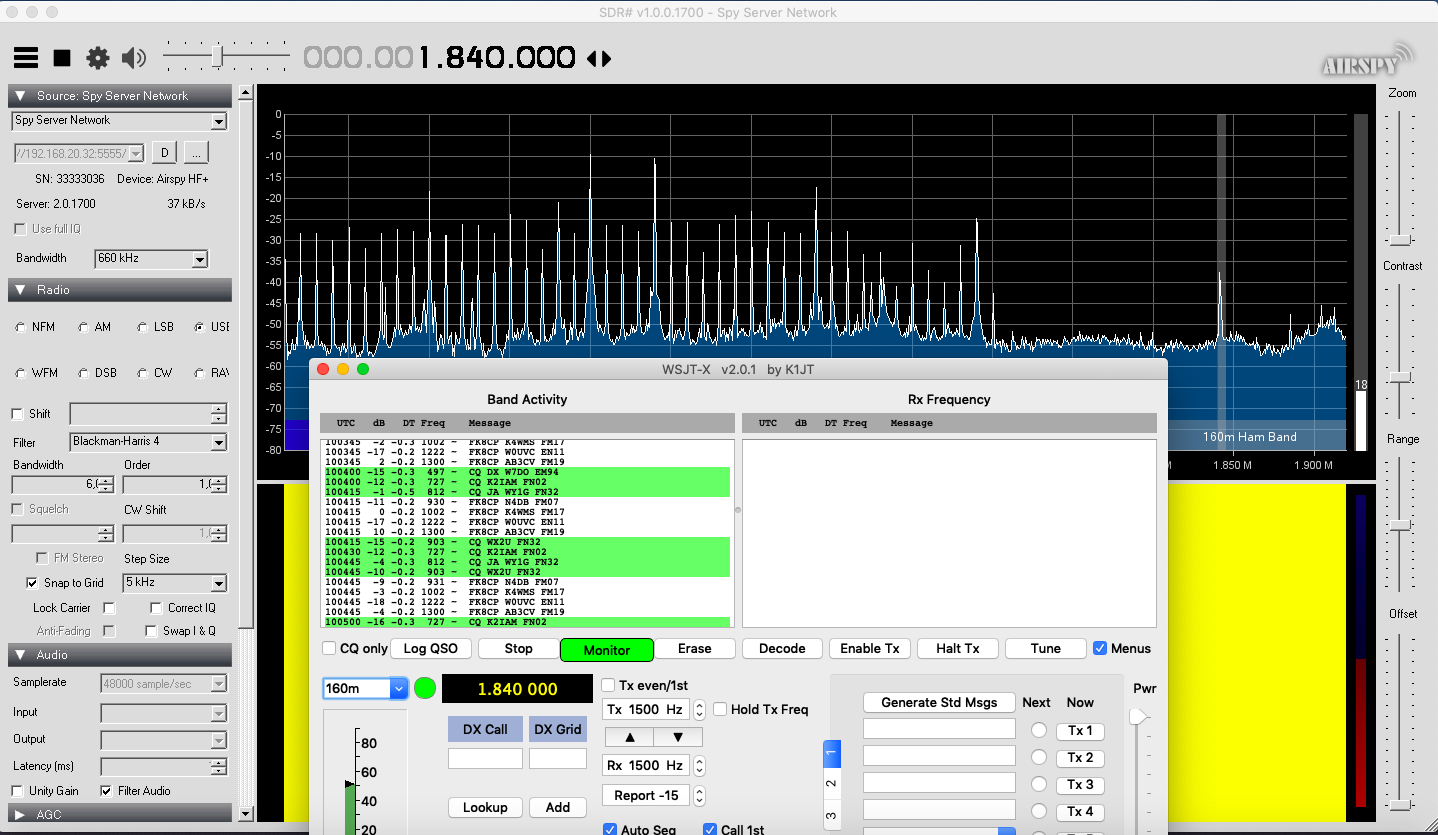The width and height of the screenshot is (1438, 835).
Task: Click the Enable Tx button
Action: tap(869, 648)
